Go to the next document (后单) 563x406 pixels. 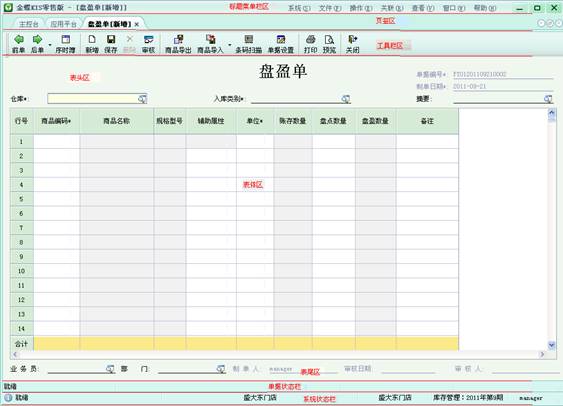37,44
